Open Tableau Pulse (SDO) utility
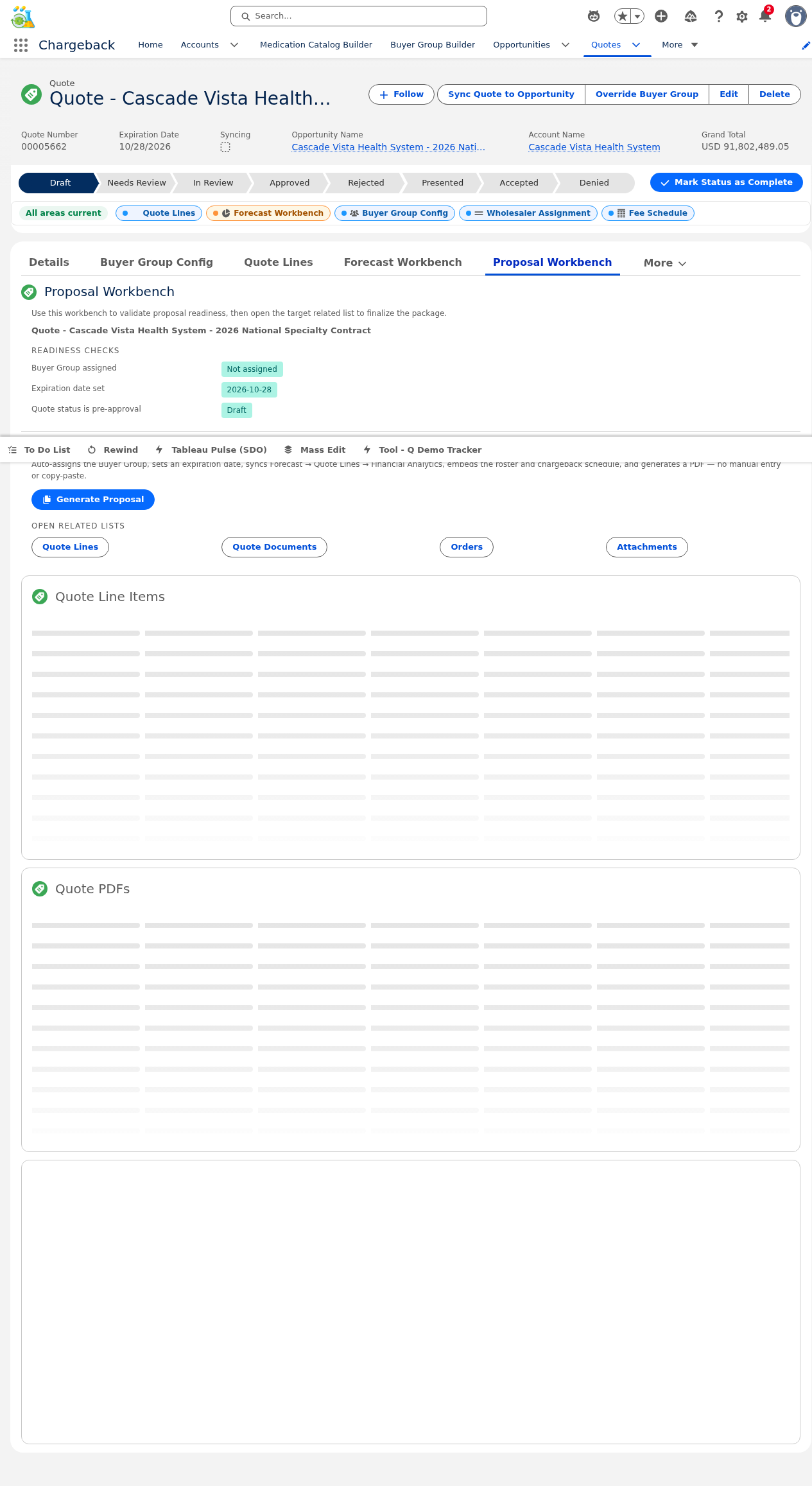812x1486 pixels. (211, 450)
